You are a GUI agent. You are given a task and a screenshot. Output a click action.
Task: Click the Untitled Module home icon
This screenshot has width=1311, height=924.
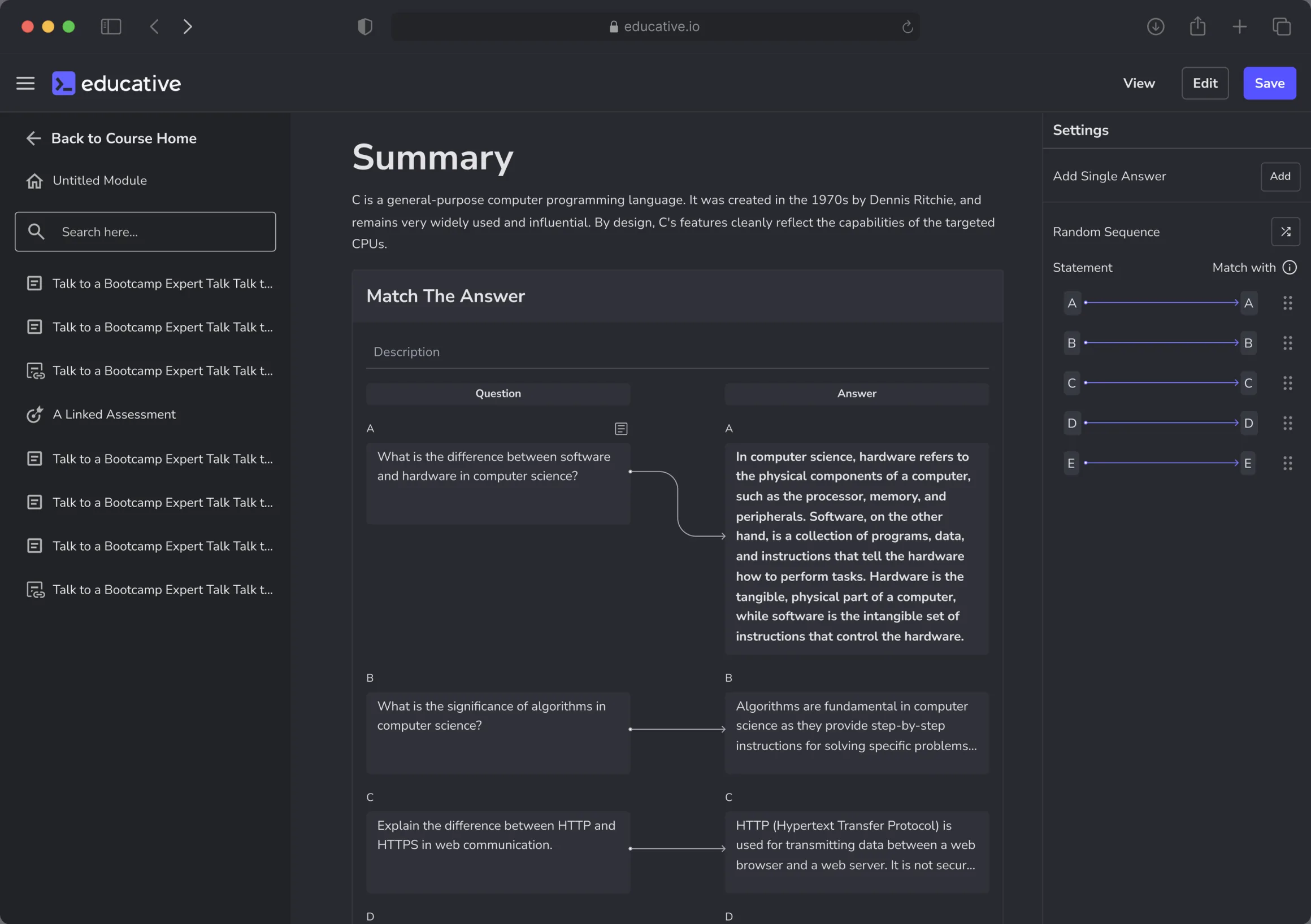tap(34, 181)
